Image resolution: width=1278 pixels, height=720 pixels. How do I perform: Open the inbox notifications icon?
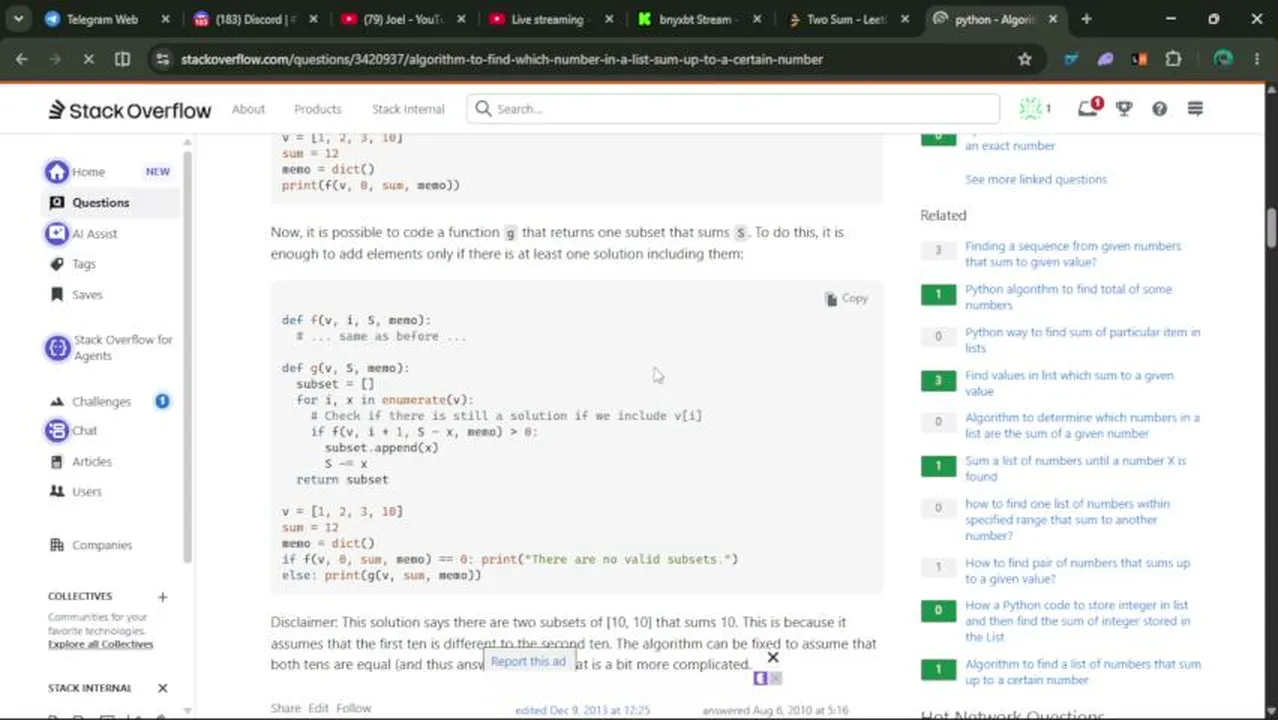tap(1088, 108)
